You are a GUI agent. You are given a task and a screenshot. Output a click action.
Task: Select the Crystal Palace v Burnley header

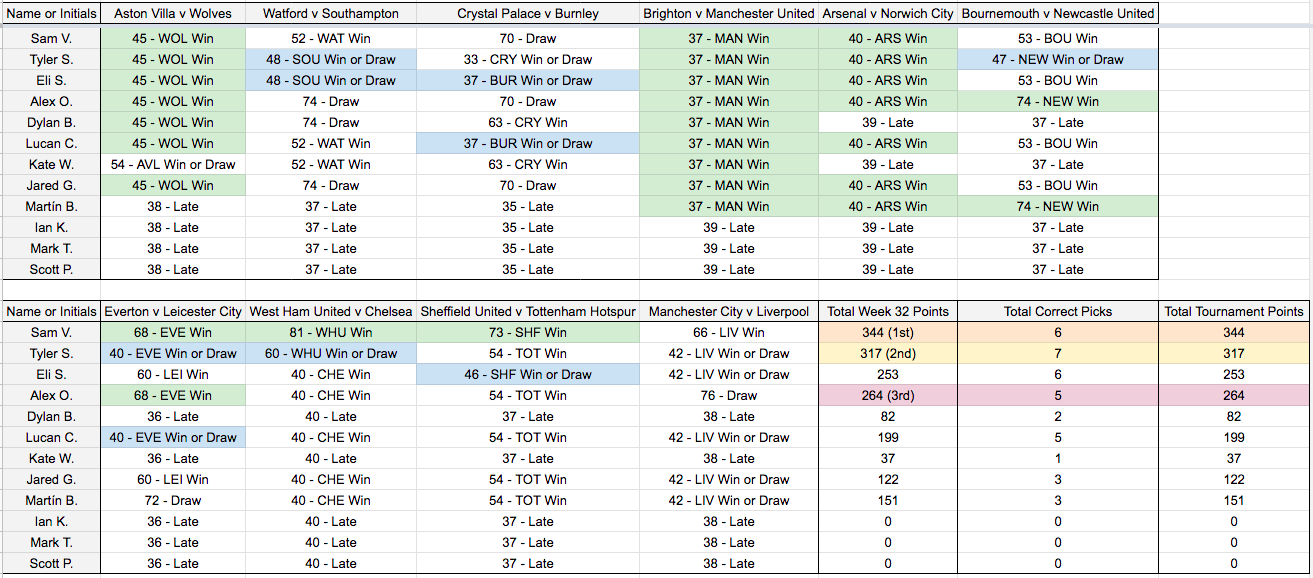527,14
